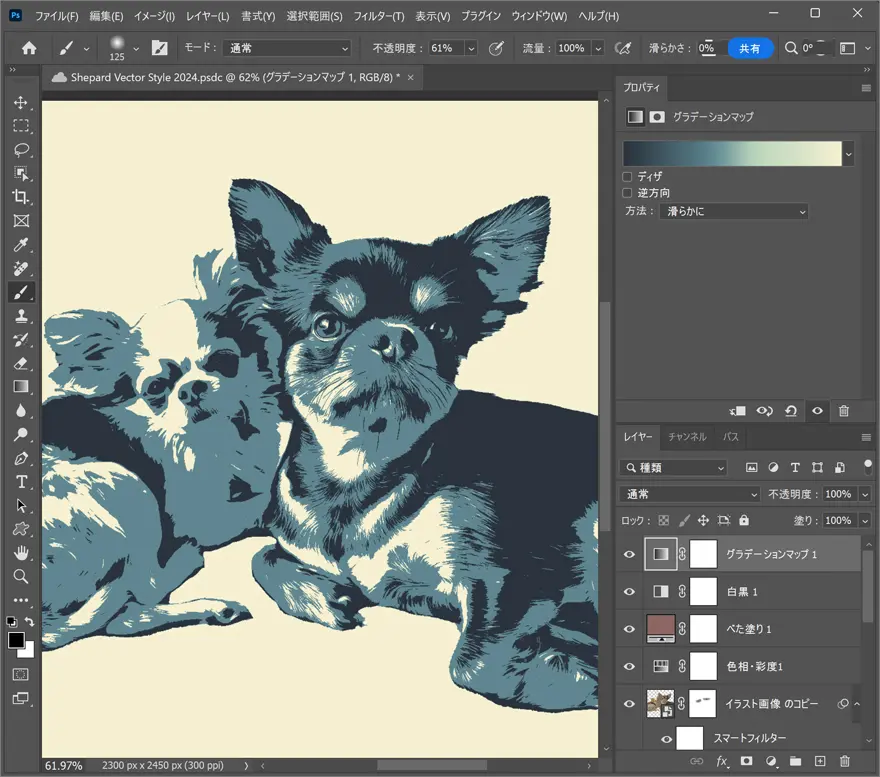Select the Lasso tool

click(x=21, y=150)
